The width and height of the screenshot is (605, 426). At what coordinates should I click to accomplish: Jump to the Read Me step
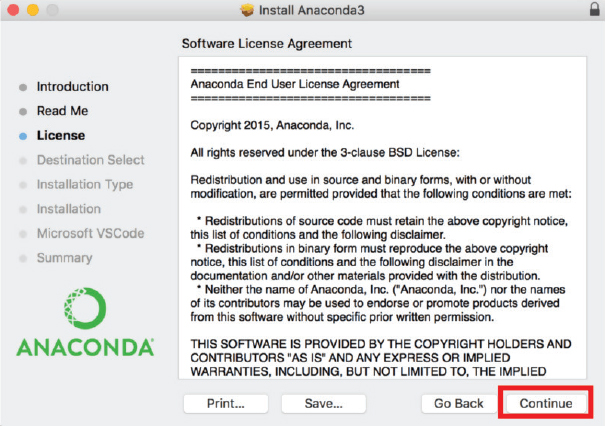click(62, 111)
